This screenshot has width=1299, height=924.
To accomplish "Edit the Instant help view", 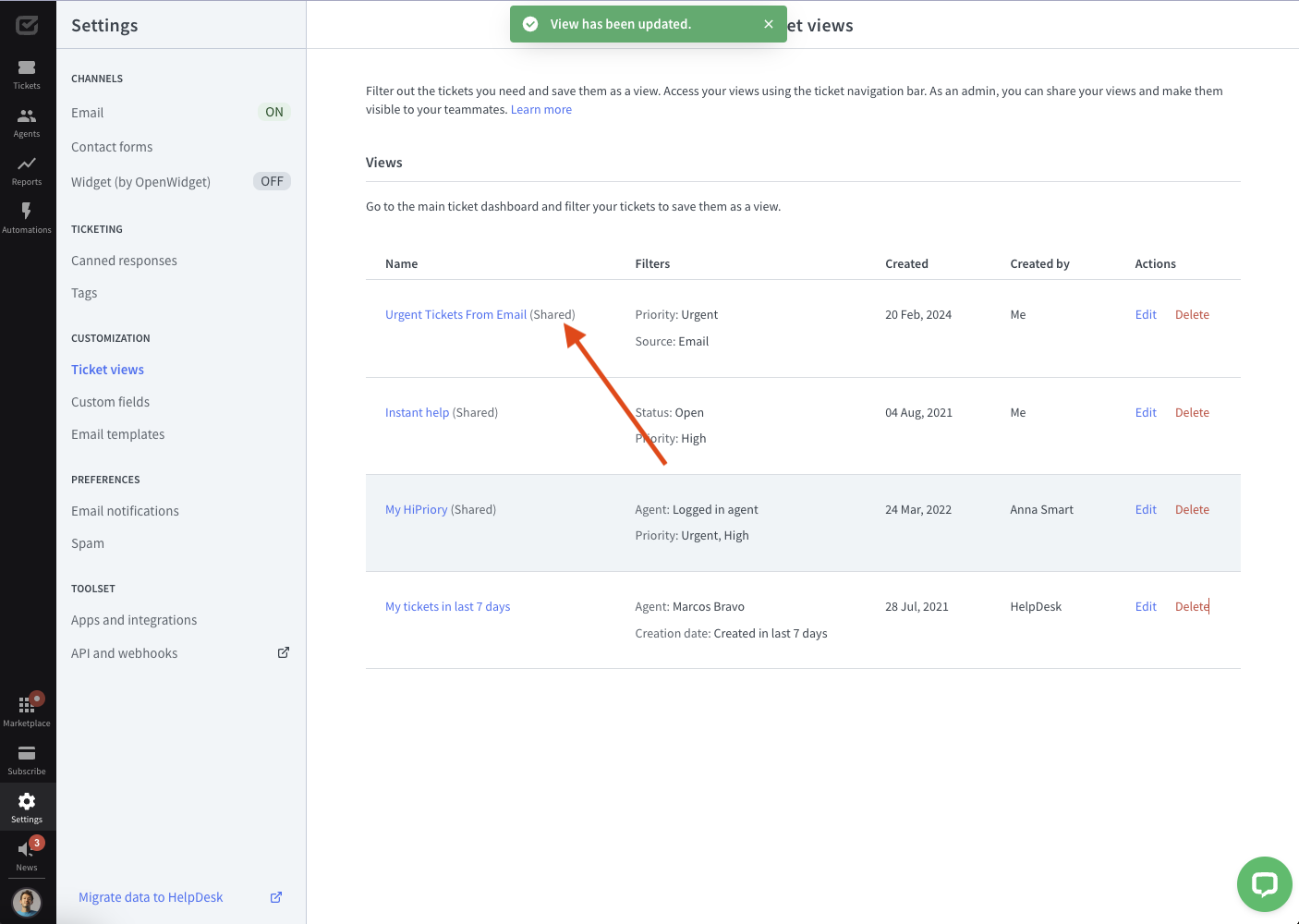I will click(x=1146, y=412).
